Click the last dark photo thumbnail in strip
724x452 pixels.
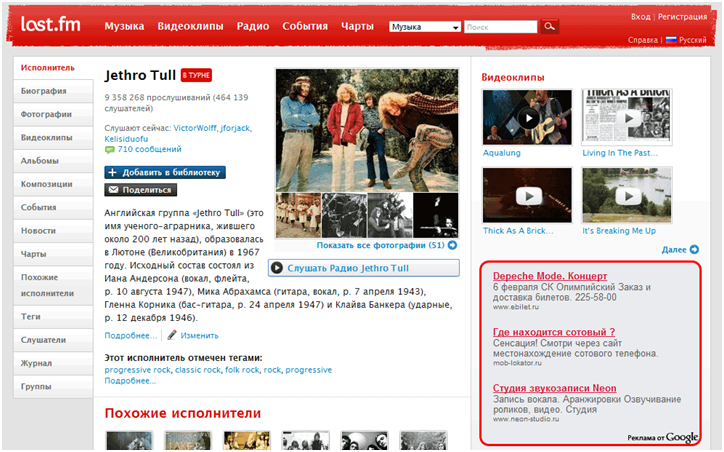[x=435, y=215]
